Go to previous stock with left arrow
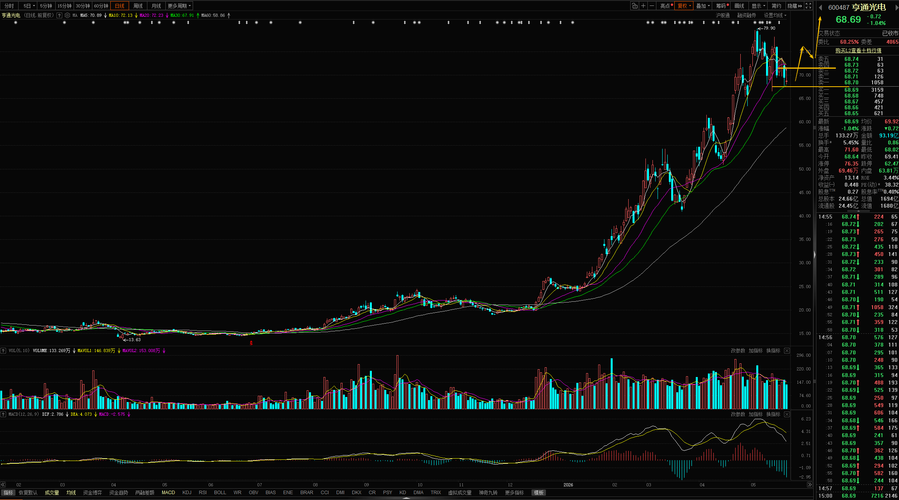 coord(821,7)
